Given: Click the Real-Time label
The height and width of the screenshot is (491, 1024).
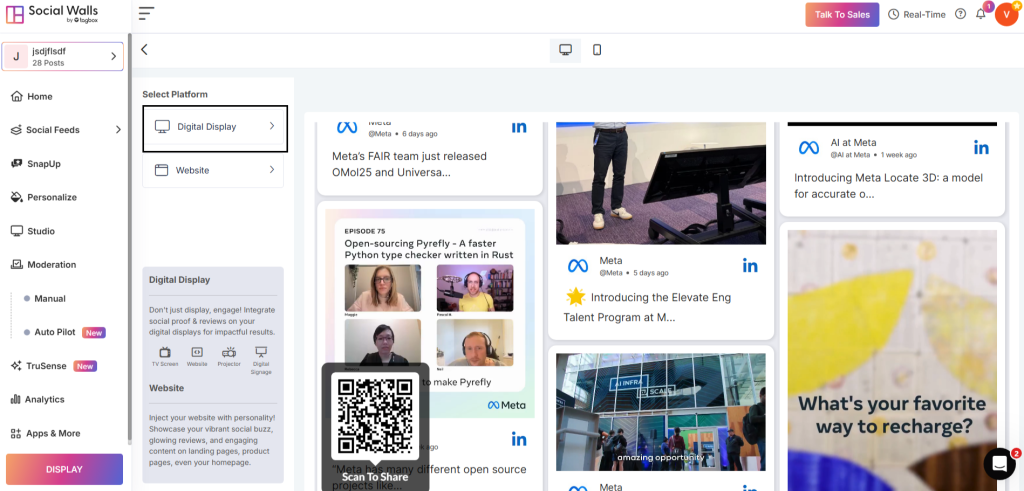Looking at the screenshot, I should coord(924,14).
